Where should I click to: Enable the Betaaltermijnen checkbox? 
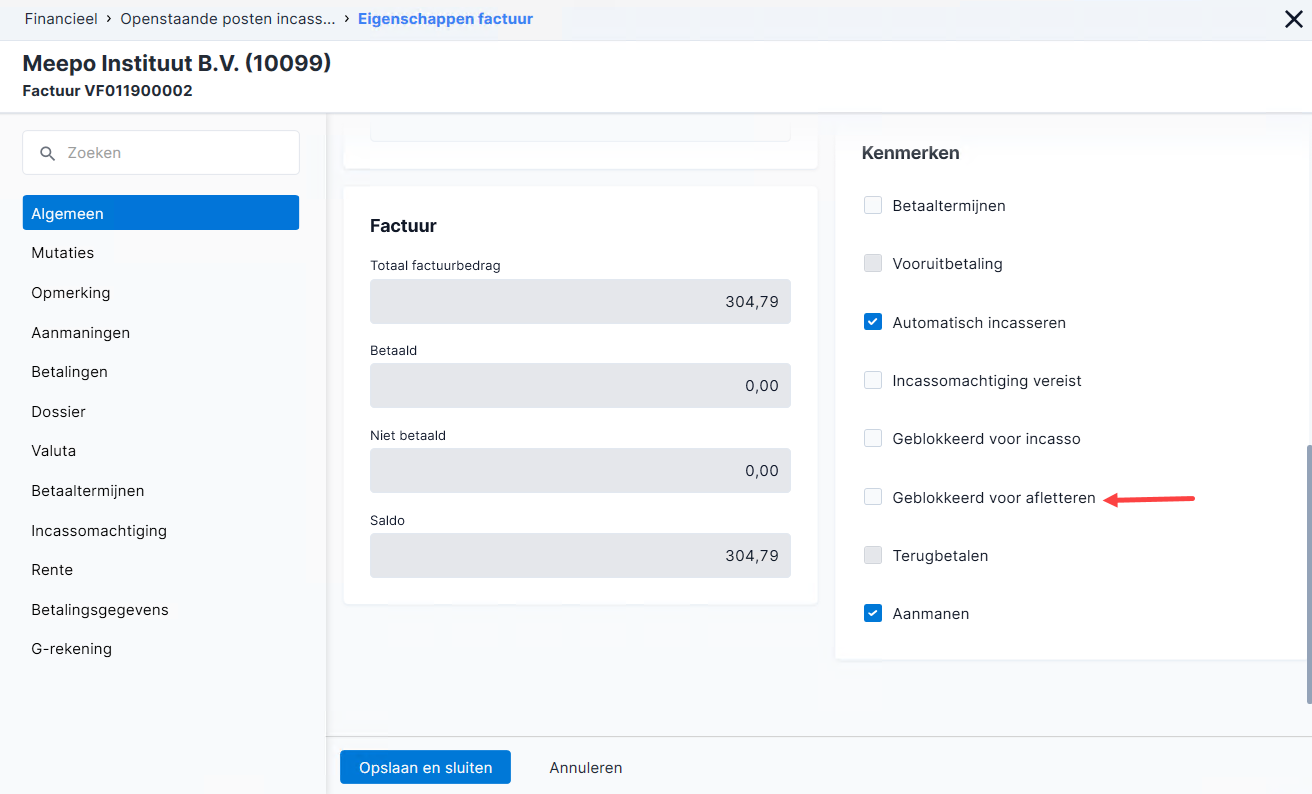point(873,205)
